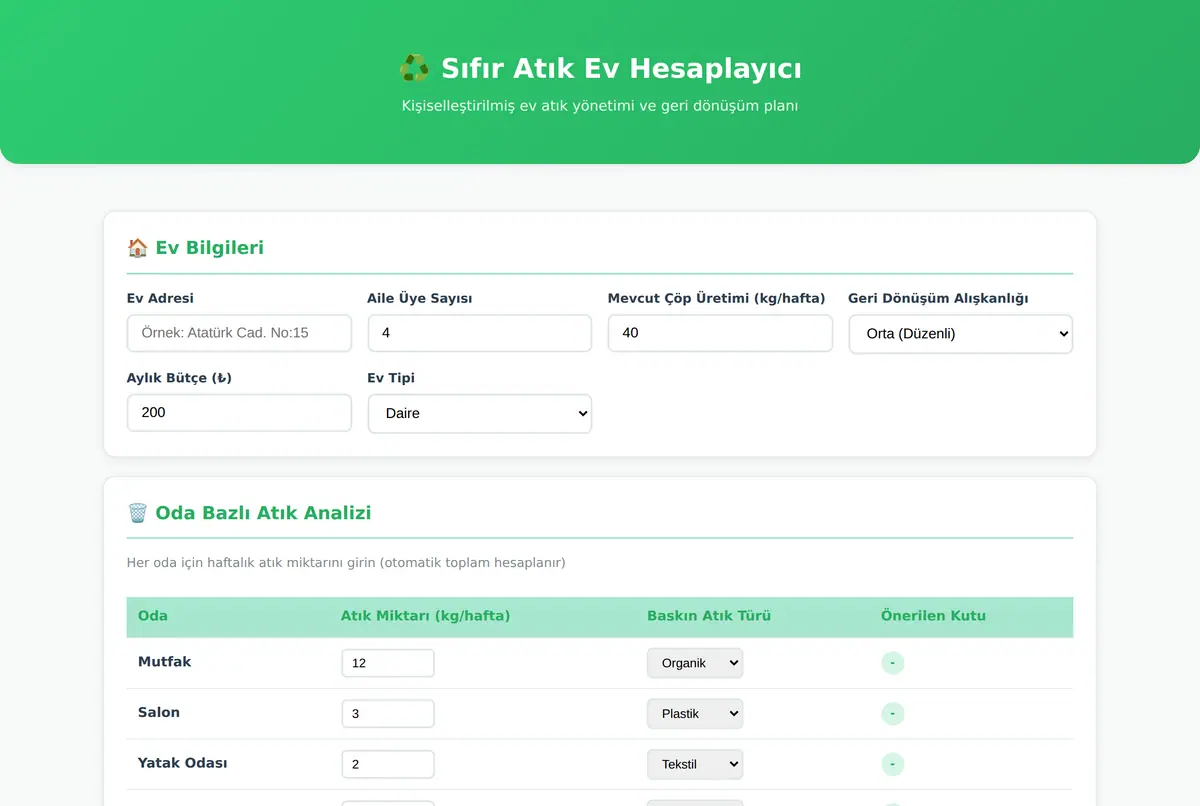Click the Aile Üye Sayısı field
The image size is (1200, 806).
click(480, 333)
